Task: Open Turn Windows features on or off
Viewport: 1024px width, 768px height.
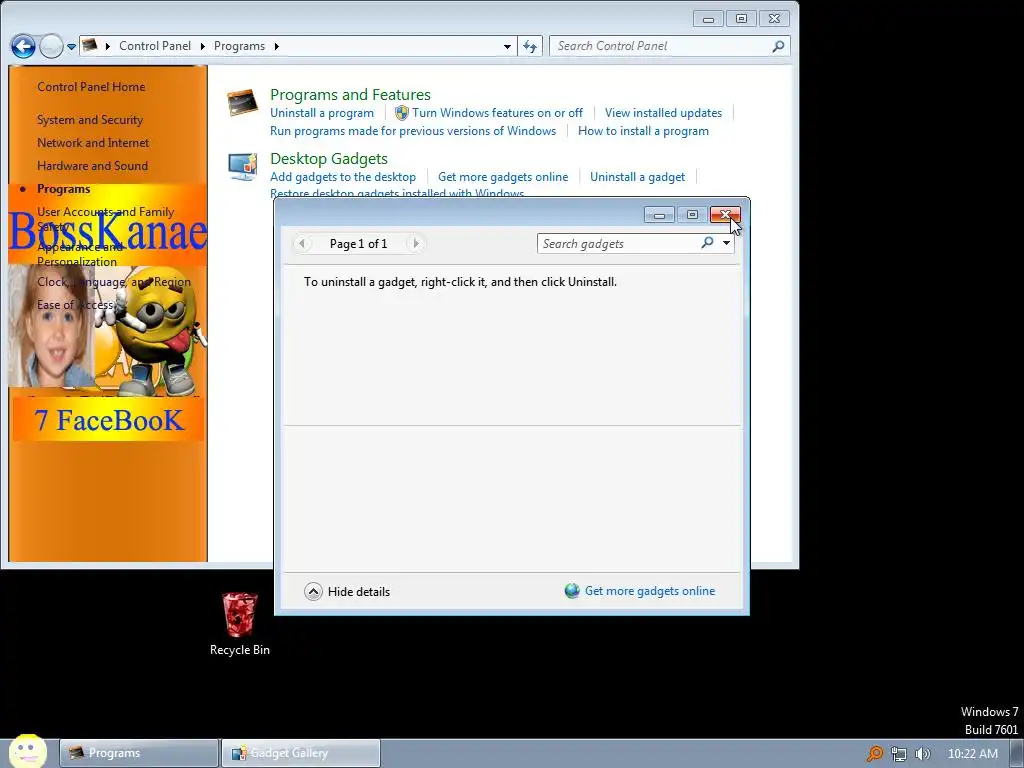Action: click(x=497, y=113)
